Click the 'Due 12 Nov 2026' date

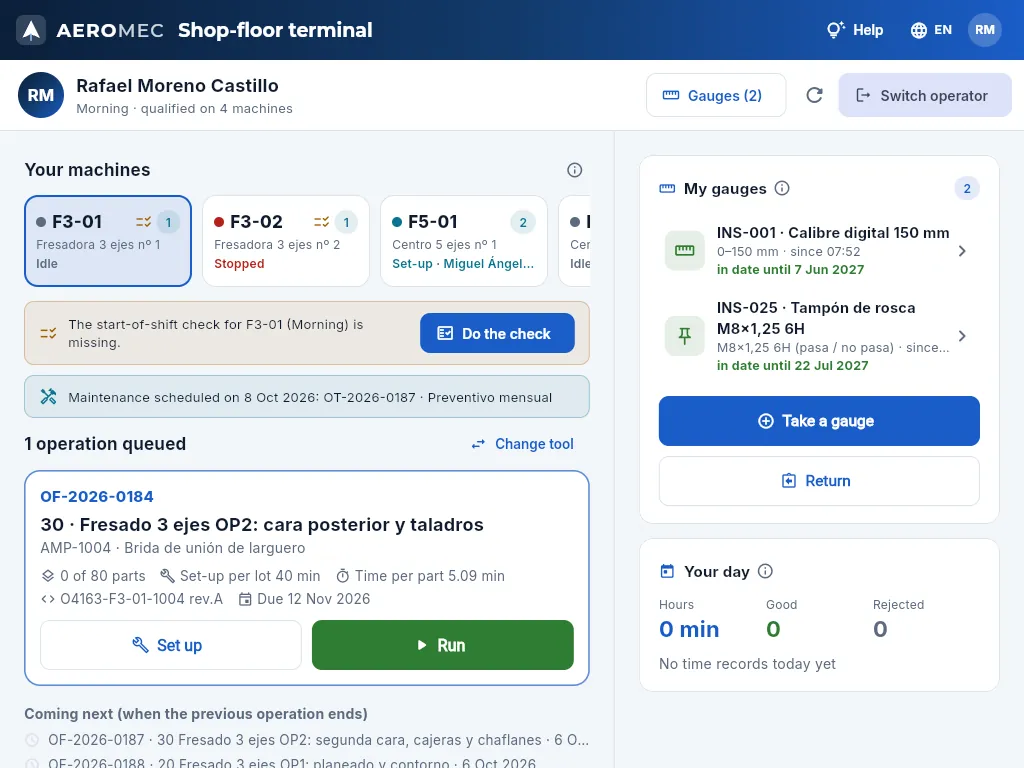304,599
